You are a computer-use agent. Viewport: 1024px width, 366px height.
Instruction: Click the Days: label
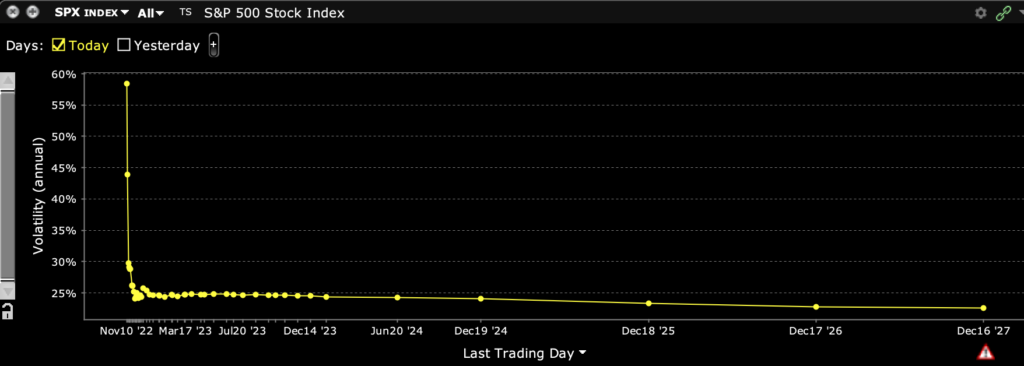coord(25,46)
